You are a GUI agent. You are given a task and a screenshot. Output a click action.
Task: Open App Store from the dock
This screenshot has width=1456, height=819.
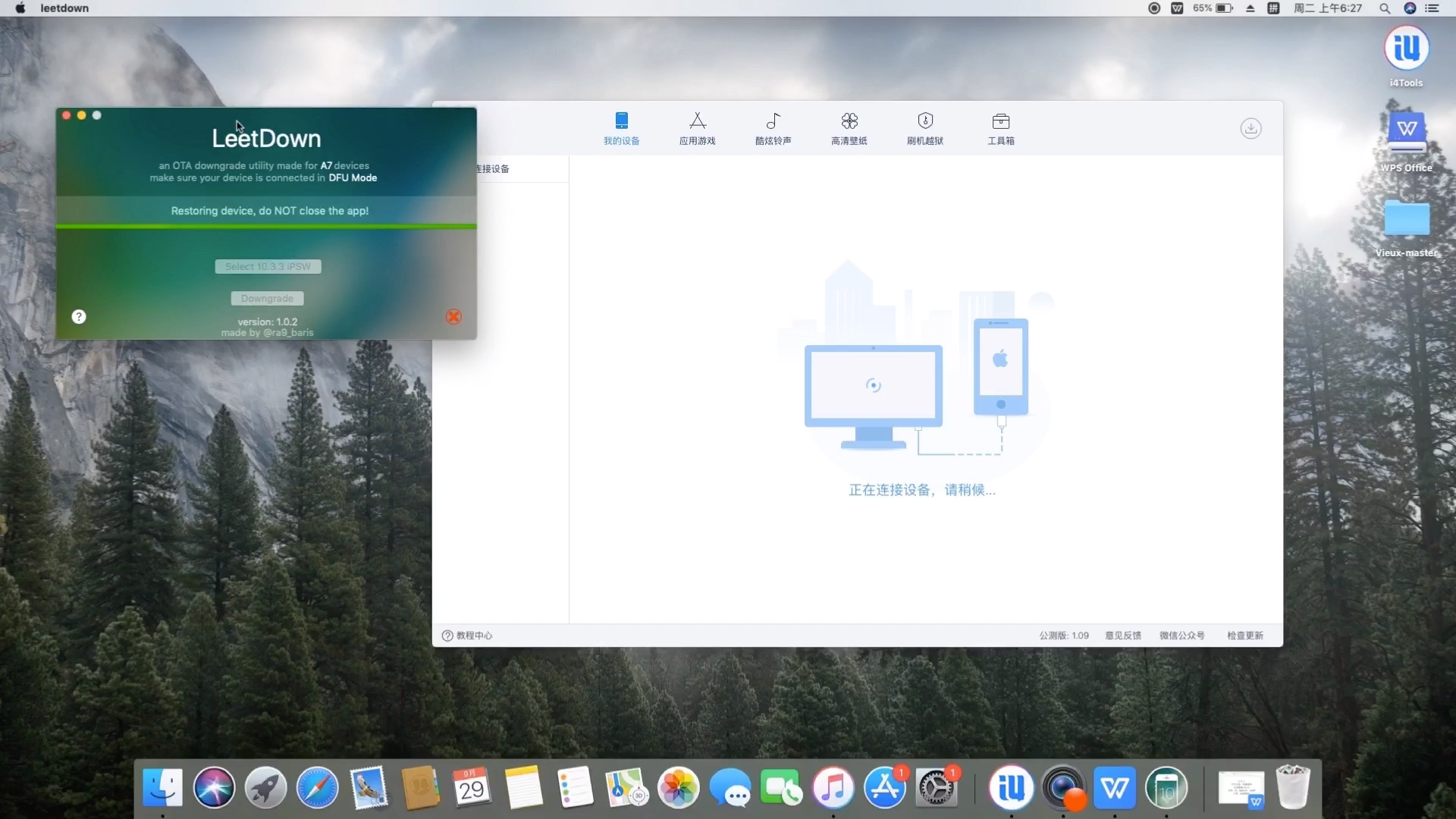884,787
